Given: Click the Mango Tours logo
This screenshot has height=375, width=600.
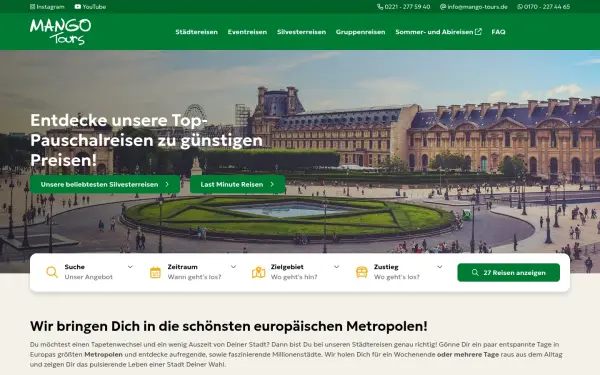Looking at the screenshot, I should point(60,31).
